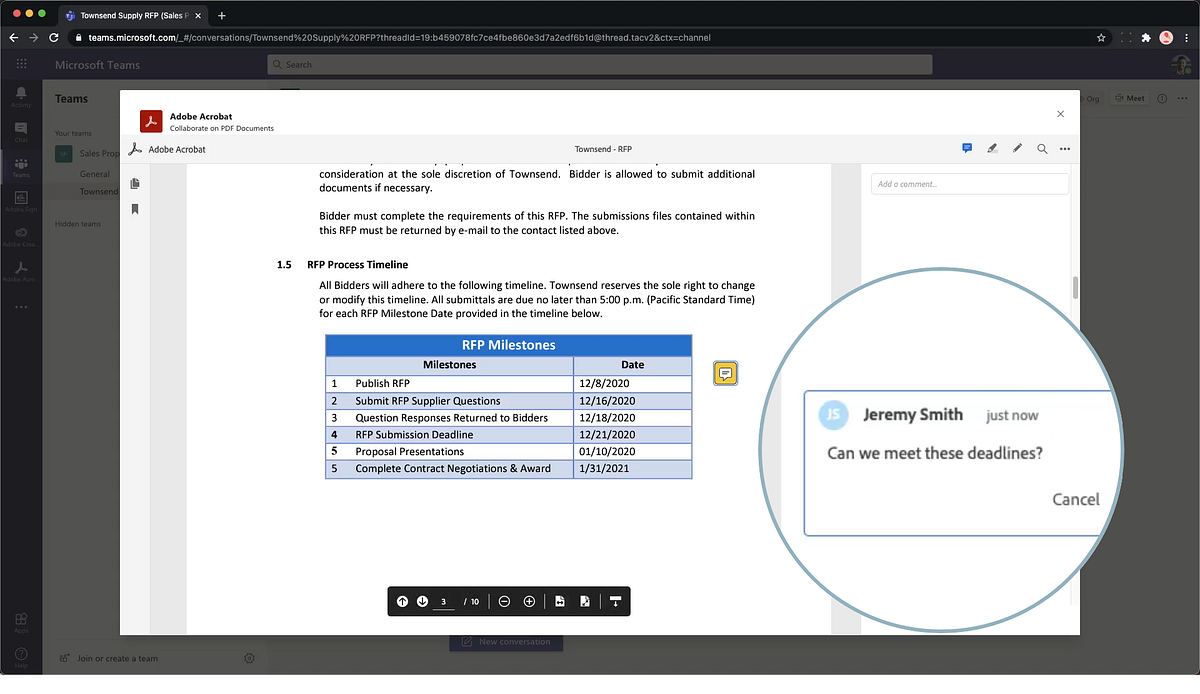Click the browser back arrow
Viewport: 1200px width, 694px height.
[14, 37]
